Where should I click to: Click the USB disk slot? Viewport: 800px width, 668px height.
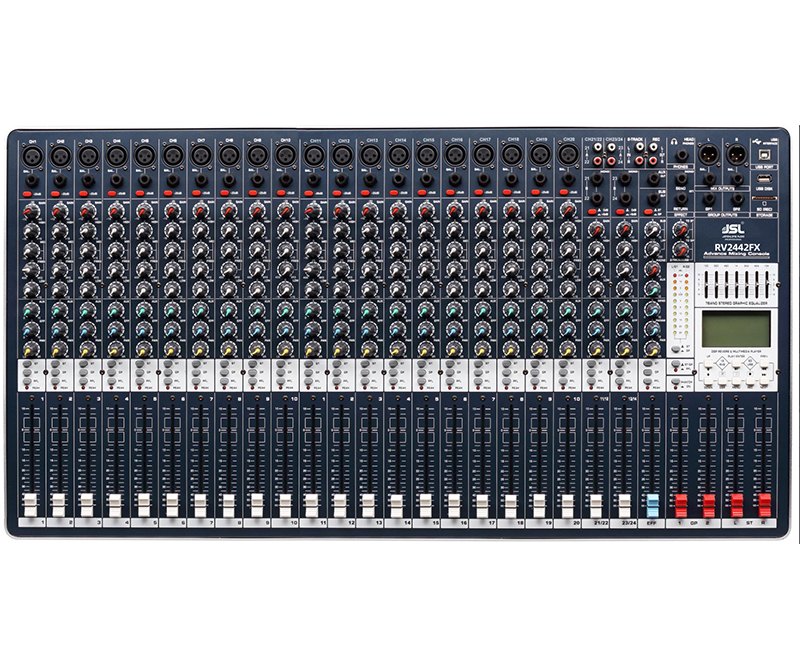click(x=762, y=179)
